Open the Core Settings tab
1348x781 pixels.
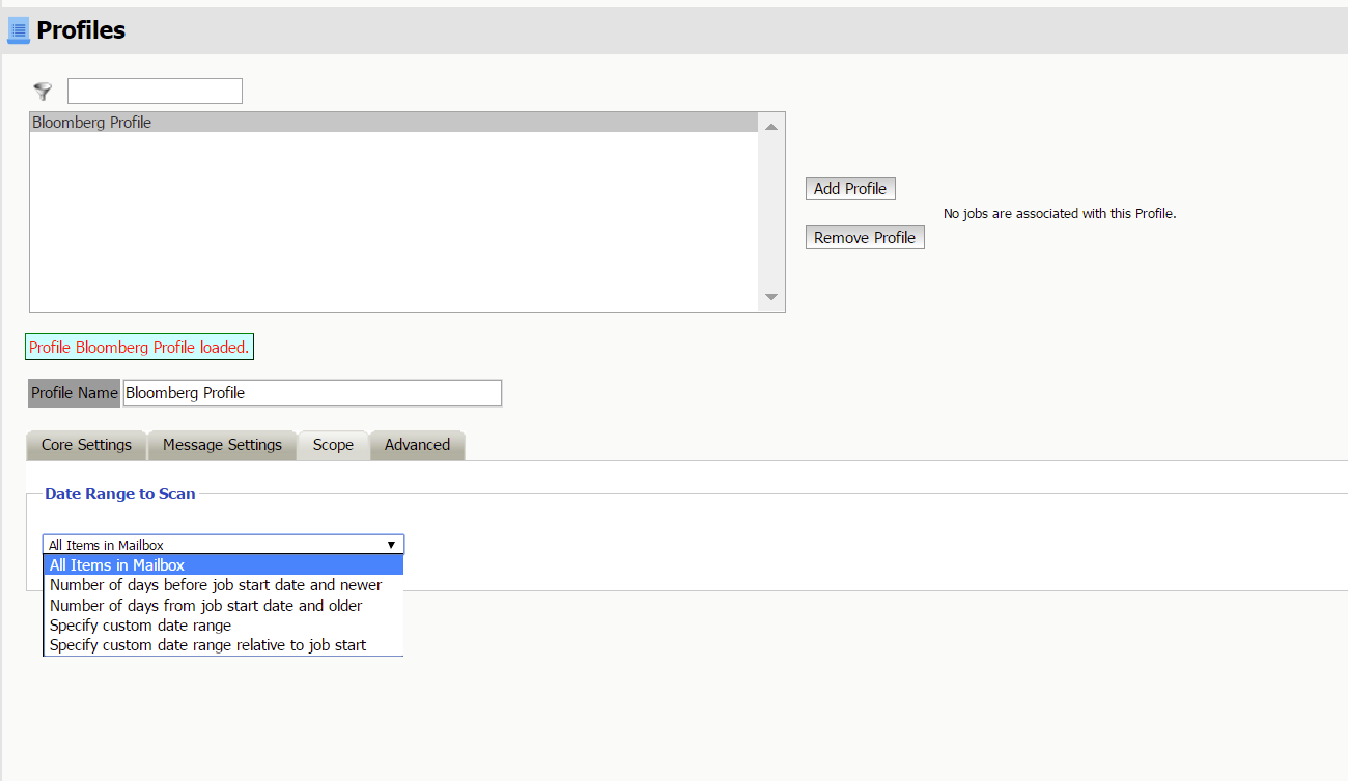[87, 445]
